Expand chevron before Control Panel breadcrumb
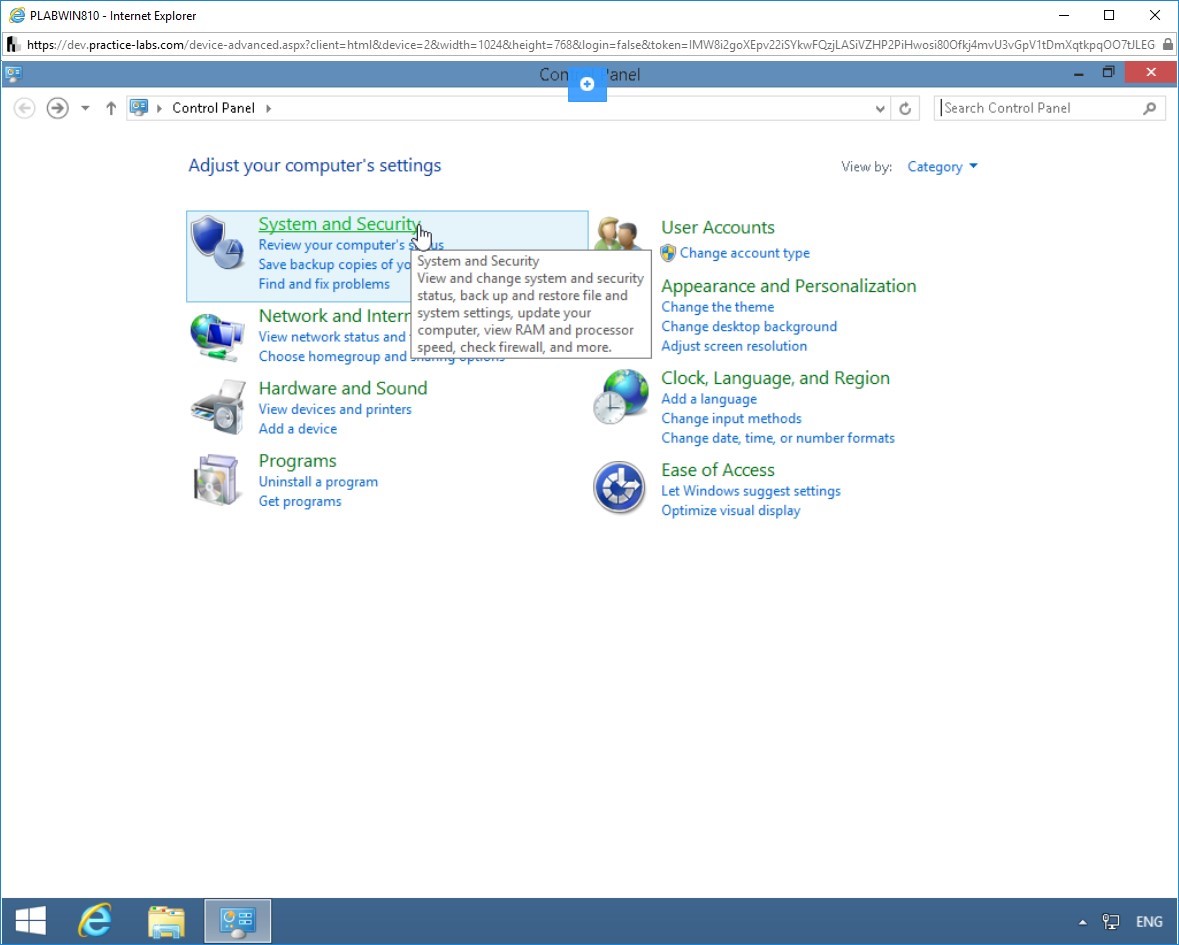The height and width of the screenshot is (945, 1179). click(x=159, y=108)
